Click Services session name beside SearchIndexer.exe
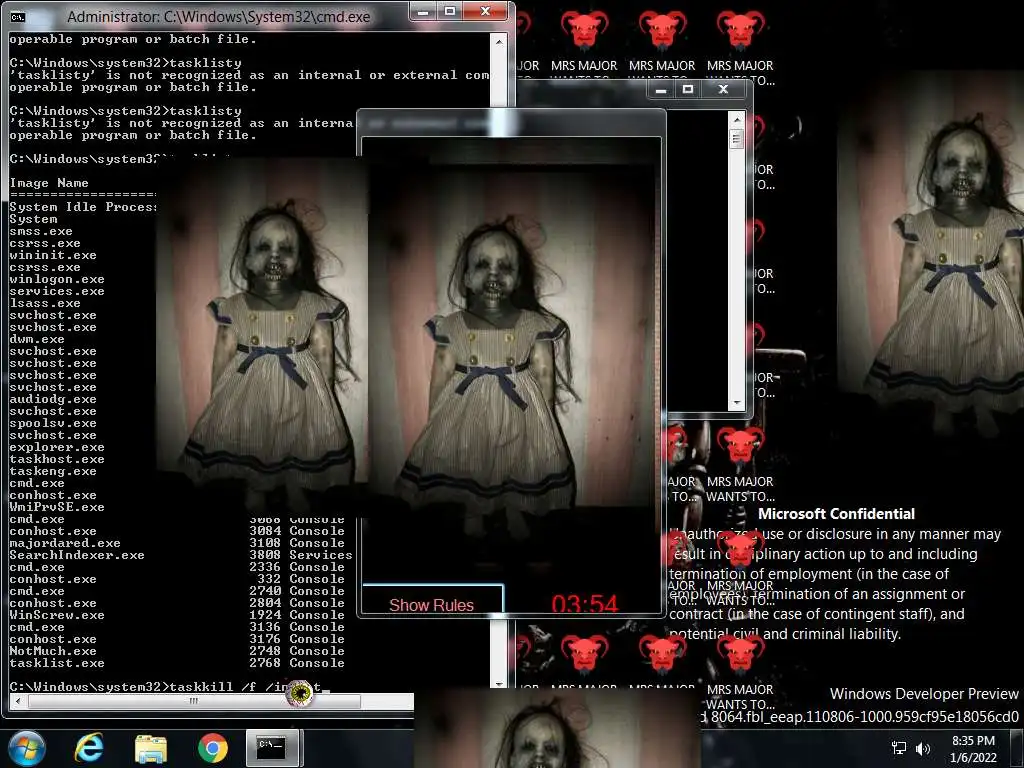The width and height of the screenshot is (1024, 768). 321,555
